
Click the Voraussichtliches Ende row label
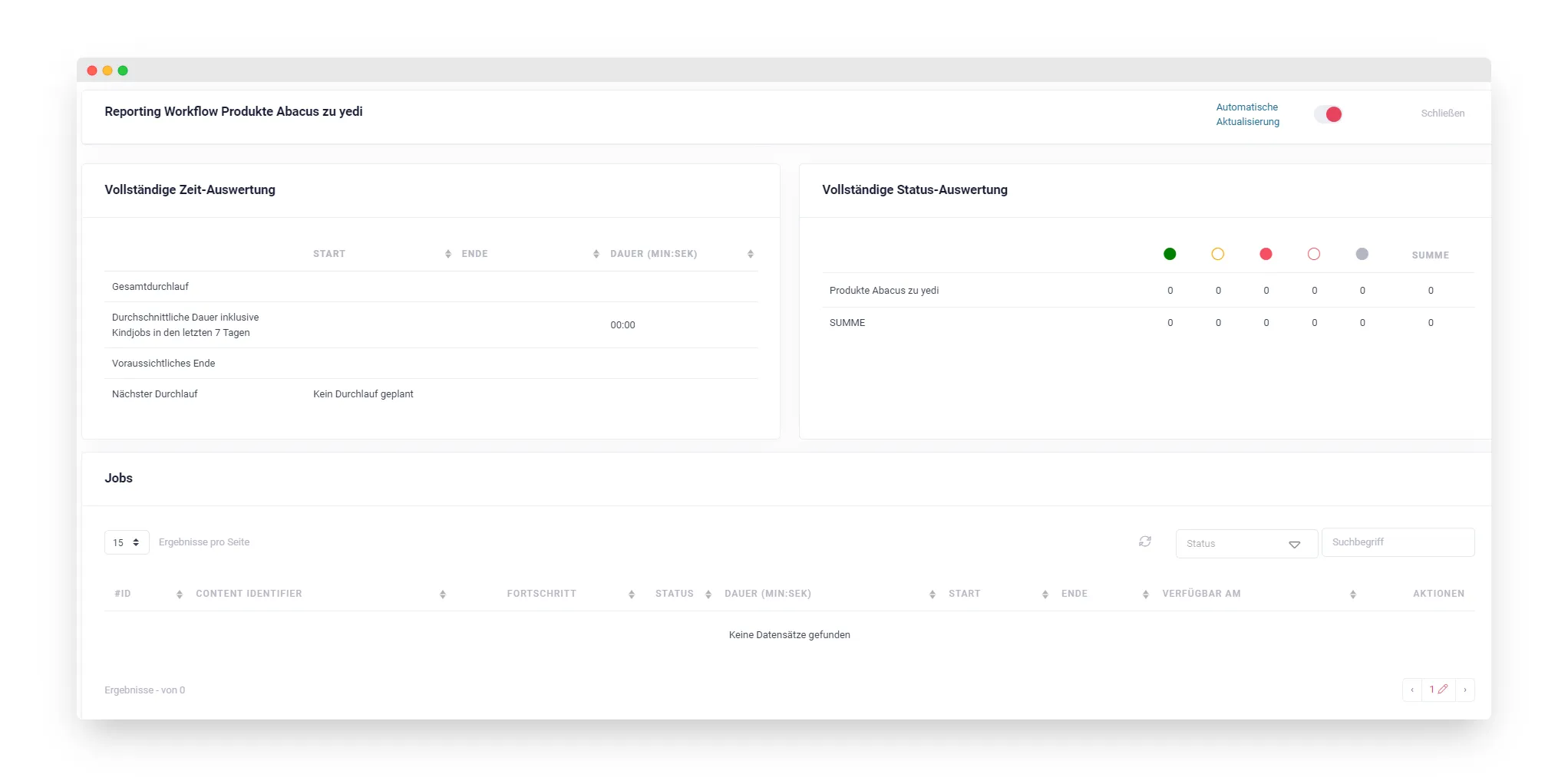click(163, 364)
